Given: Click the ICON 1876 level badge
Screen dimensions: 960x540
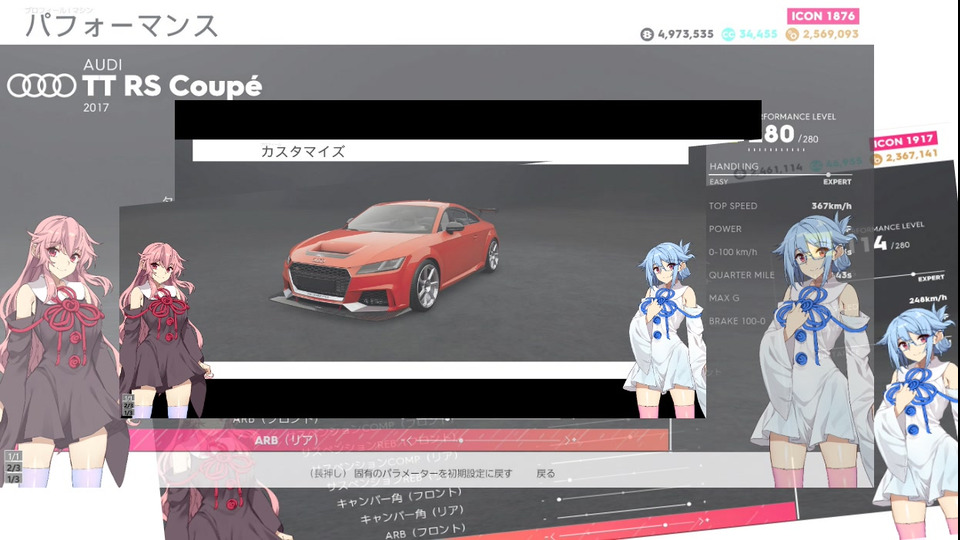Looking at the screenshot, I should point(823,16).
